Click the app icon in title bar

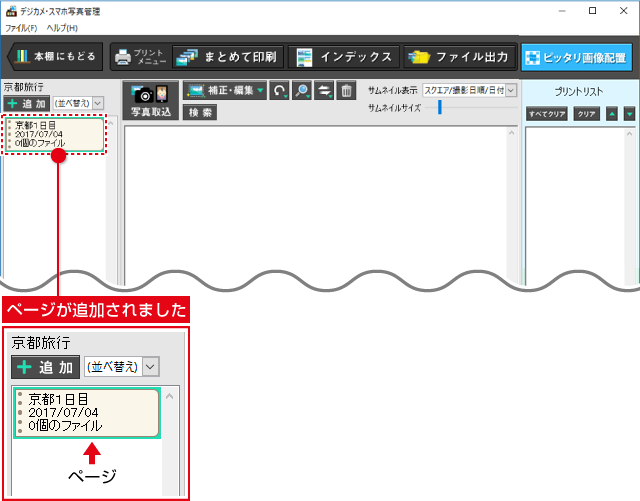coord(11,11)
